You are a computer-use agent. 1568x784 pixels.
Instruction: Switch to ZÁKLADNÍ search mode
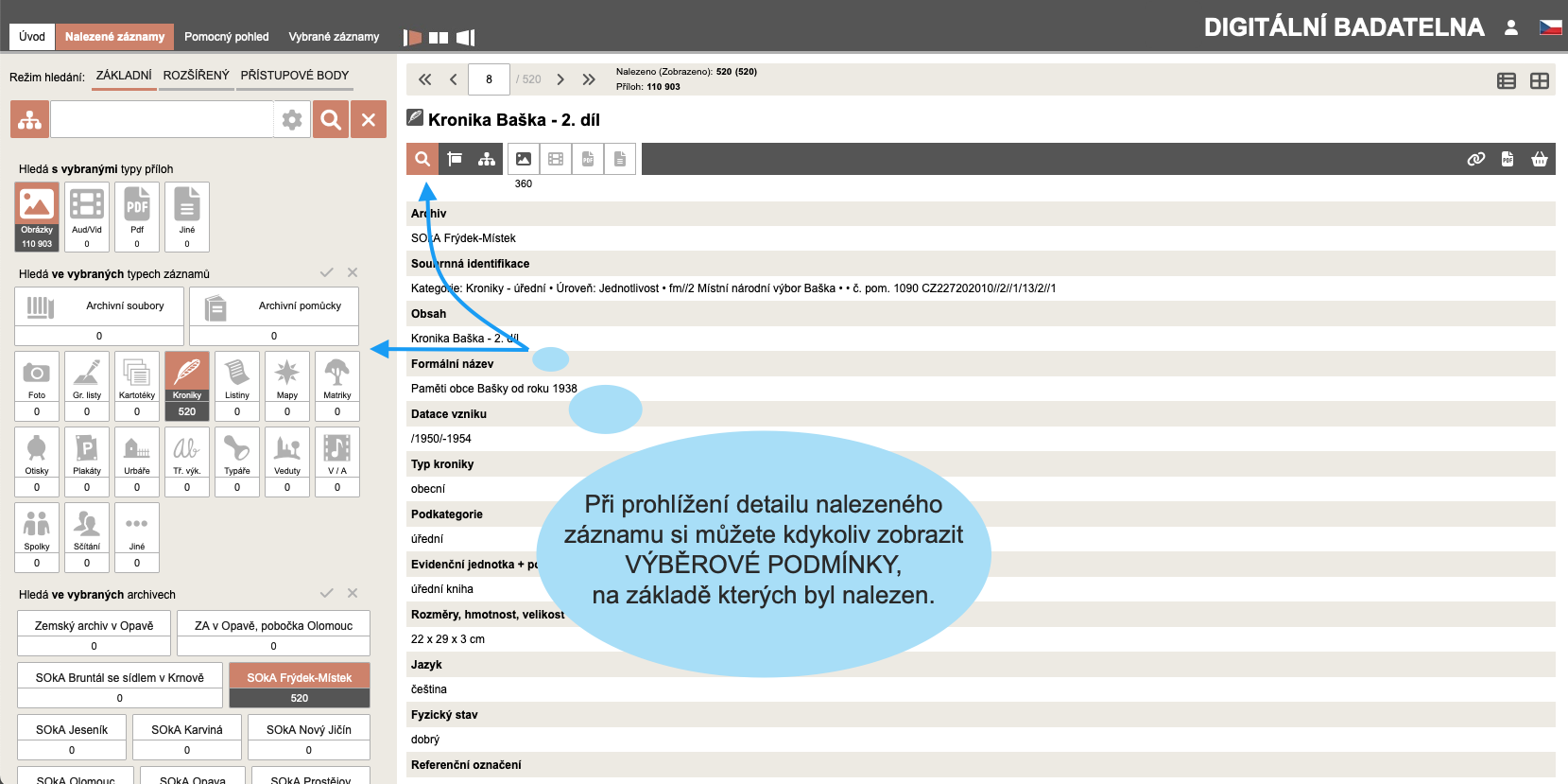124,76
